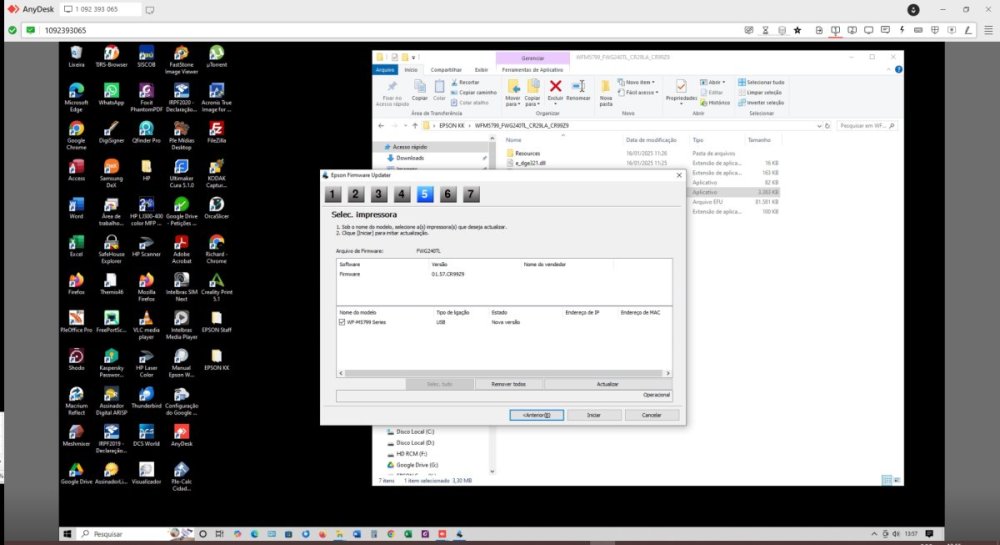Expand Fácil acesso dropdown in ribbon
This screenshot has width=1000, height=545.
click(637, 92)
